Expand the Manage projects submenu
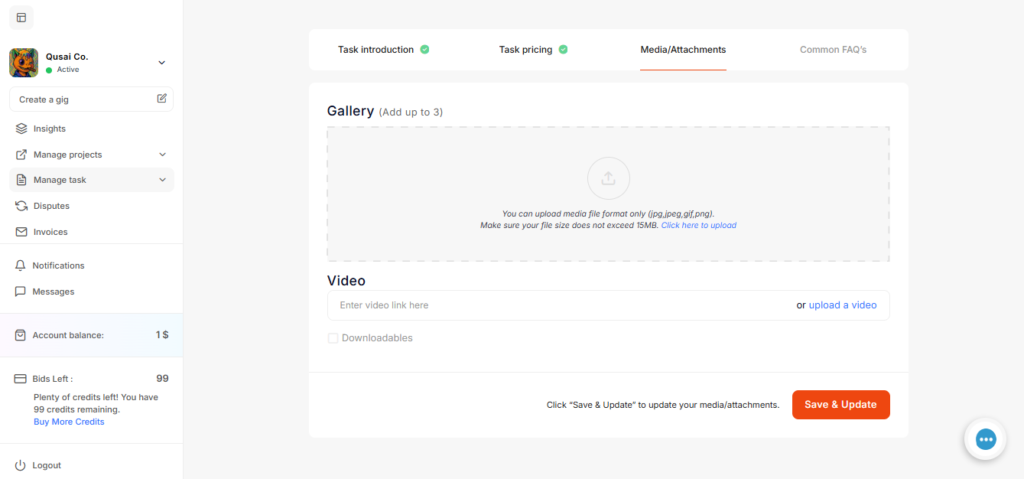This screenshot has height=479, width=1024. [162, 155]
